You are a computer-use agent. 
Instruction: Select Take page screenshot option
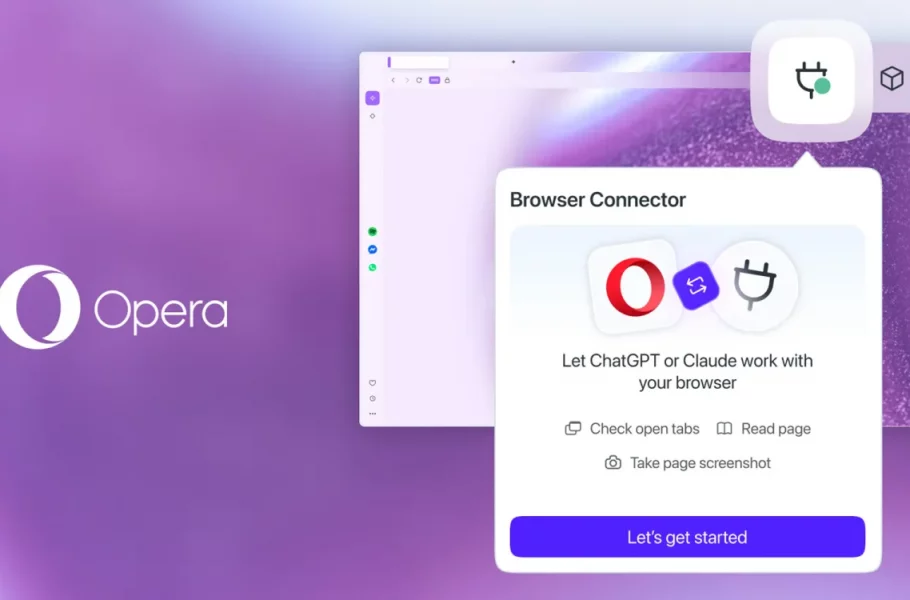(x=688, y=463)
